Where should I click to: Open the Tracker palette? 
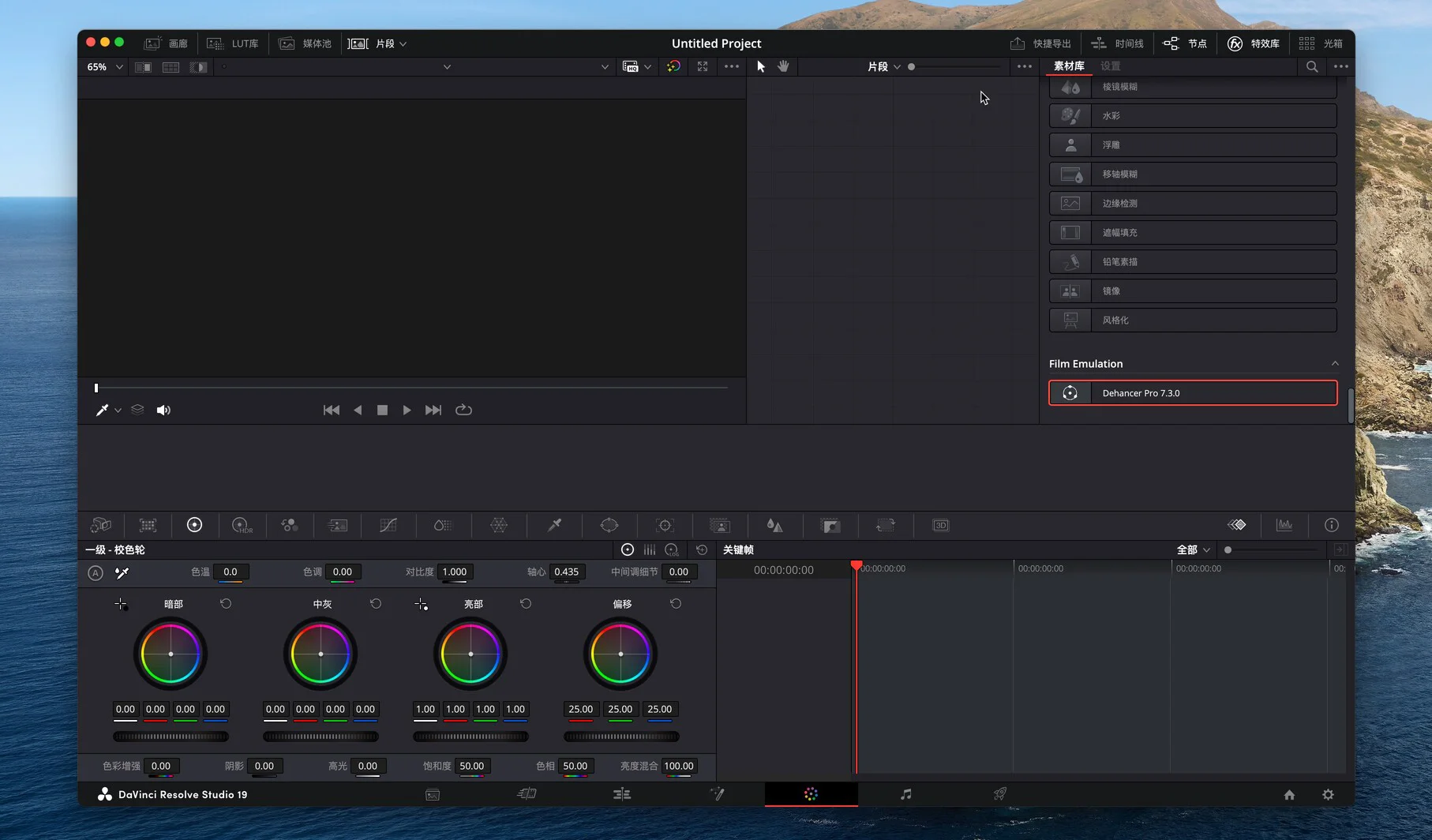point(665,526)
